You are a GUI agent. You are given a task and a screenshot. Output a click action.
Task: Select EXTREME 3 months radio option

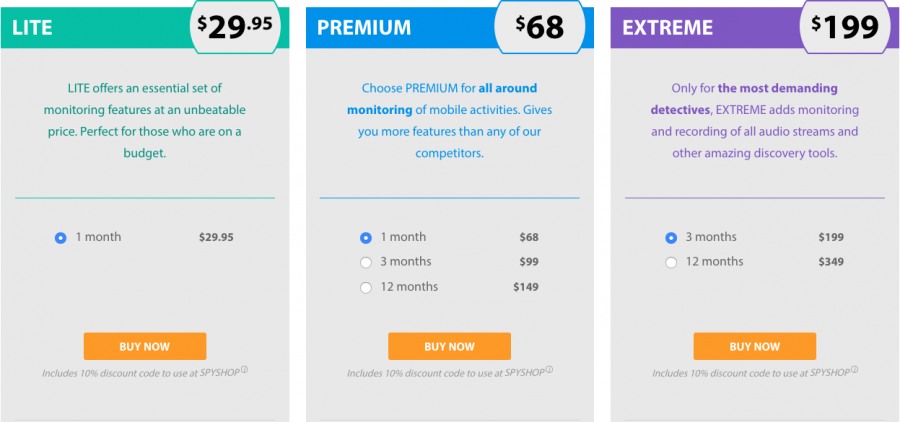coord(671,238)
